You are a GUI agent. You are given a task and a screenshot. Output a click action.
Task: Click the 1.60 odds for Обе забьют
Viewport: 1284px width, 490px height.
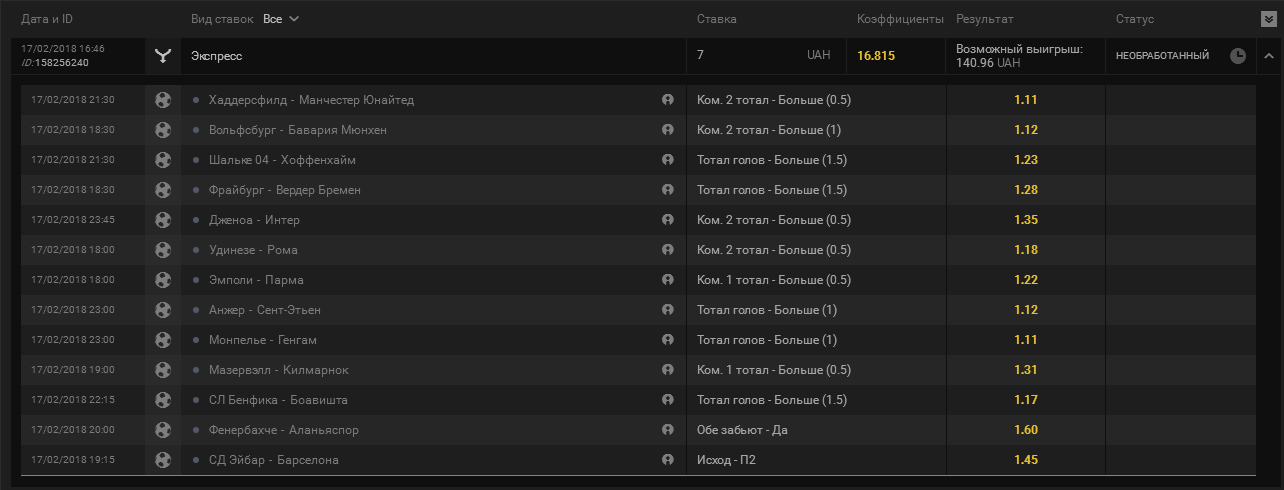tap(1025, 430)
